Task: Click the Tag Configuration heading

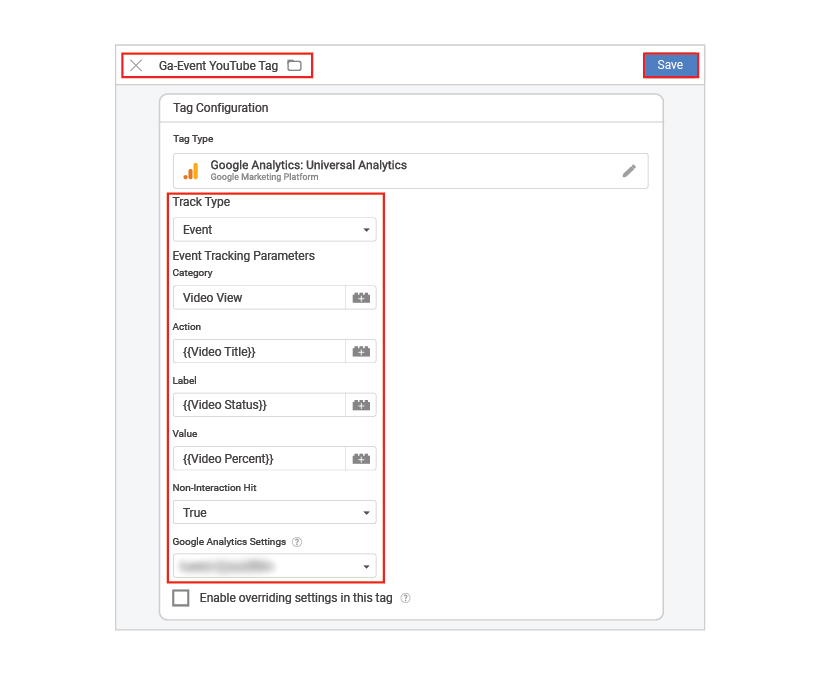Action: (220, 108)
